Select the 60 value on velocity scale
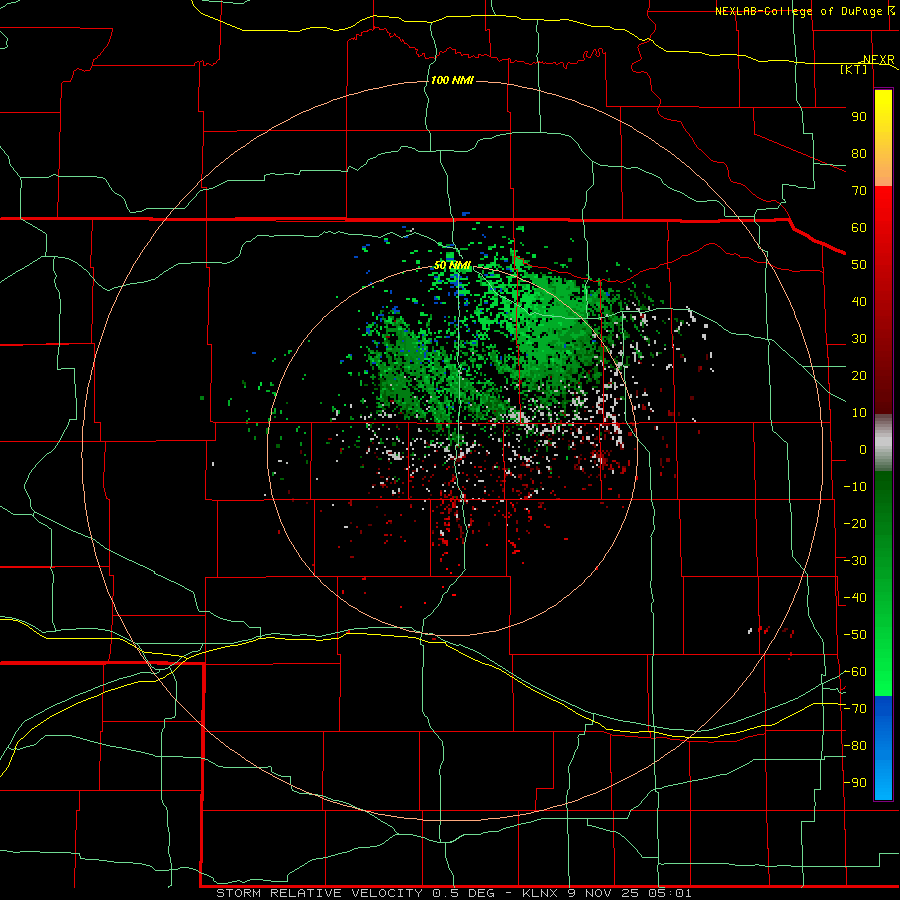 pos(859,228)
